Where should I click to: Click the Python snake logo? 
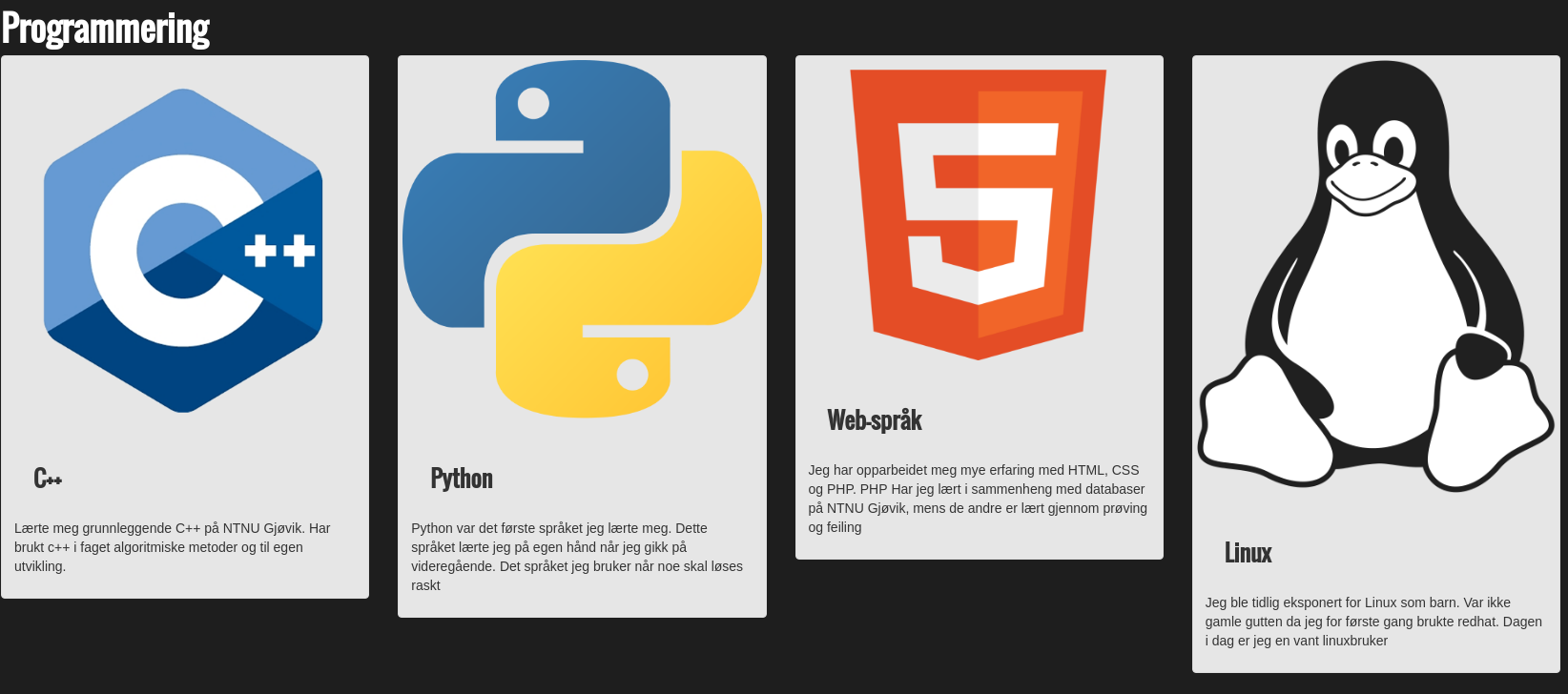[x=582, y=239]
